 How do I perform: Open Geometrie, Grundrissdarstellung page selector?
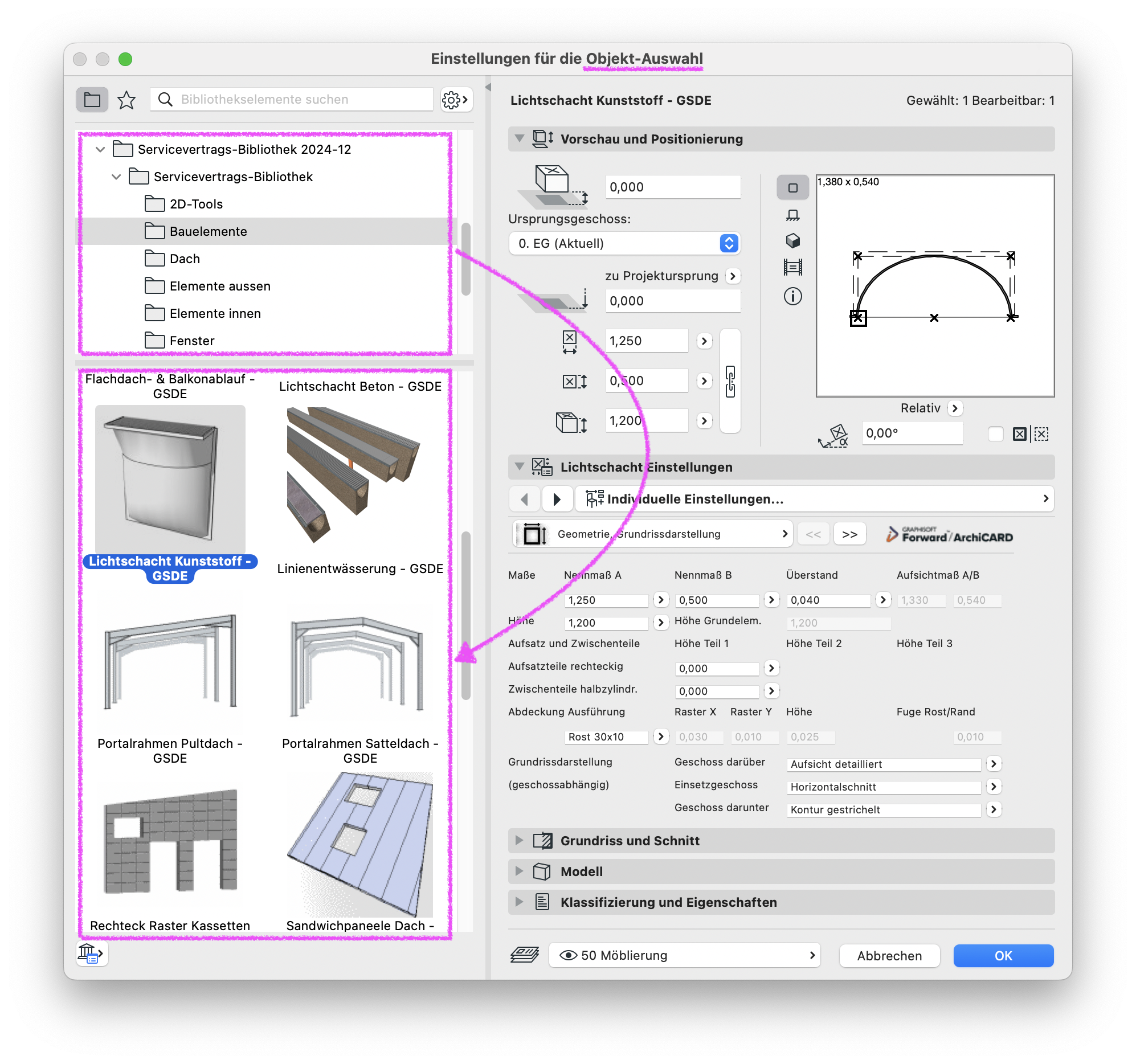652,534
